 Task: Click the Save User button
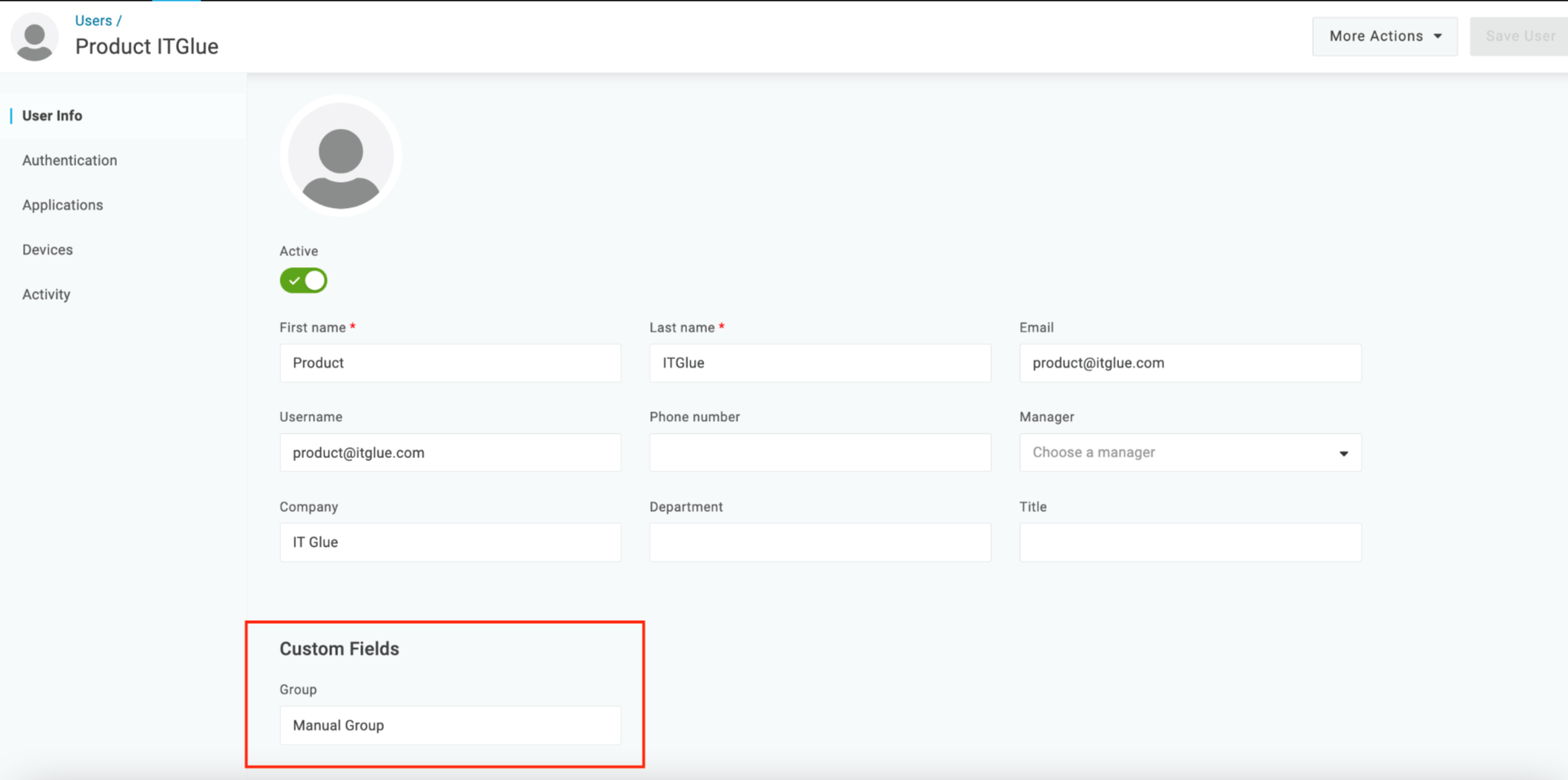click(x=1519, y=36)
